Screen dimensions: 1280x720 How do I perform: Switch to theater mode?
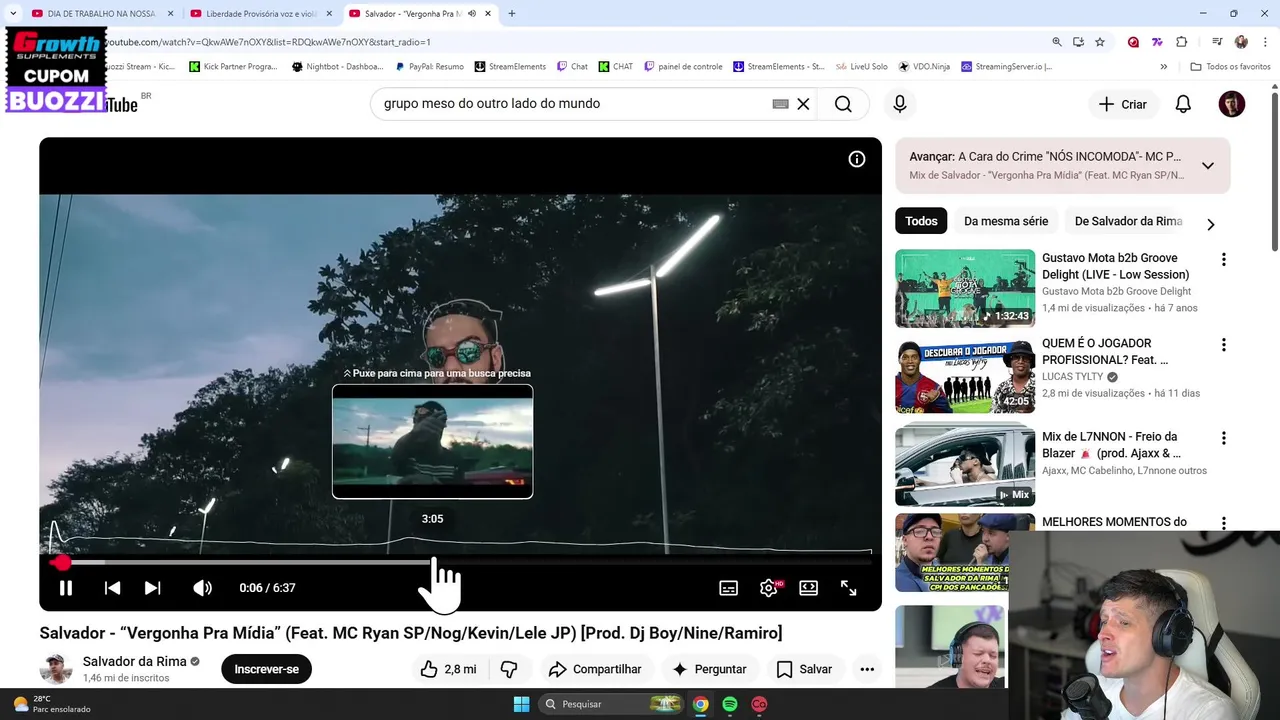[x=809, y=588]
